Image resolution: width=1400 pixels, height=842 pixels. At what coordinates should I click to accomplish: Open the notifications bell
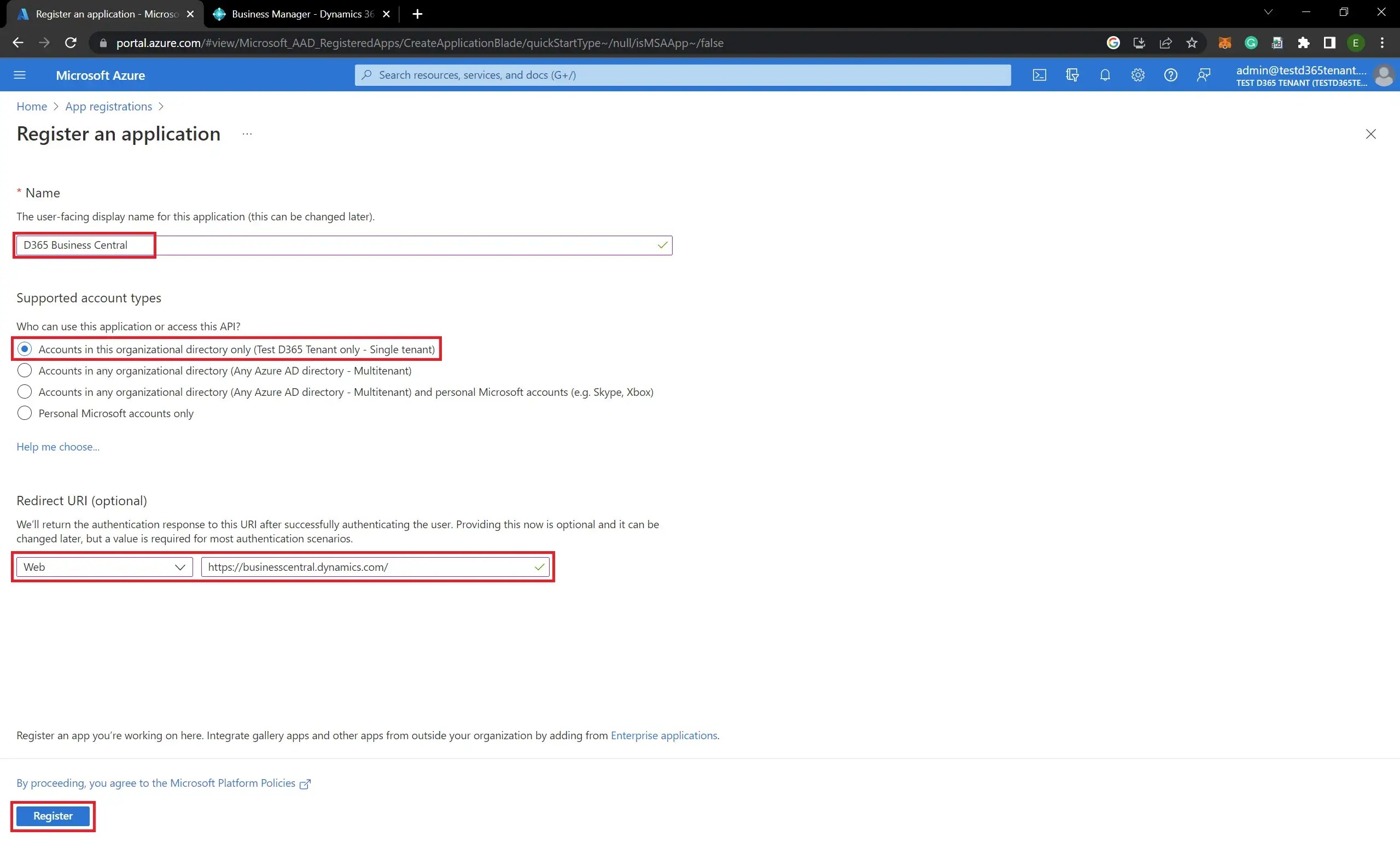(1104, 75)
